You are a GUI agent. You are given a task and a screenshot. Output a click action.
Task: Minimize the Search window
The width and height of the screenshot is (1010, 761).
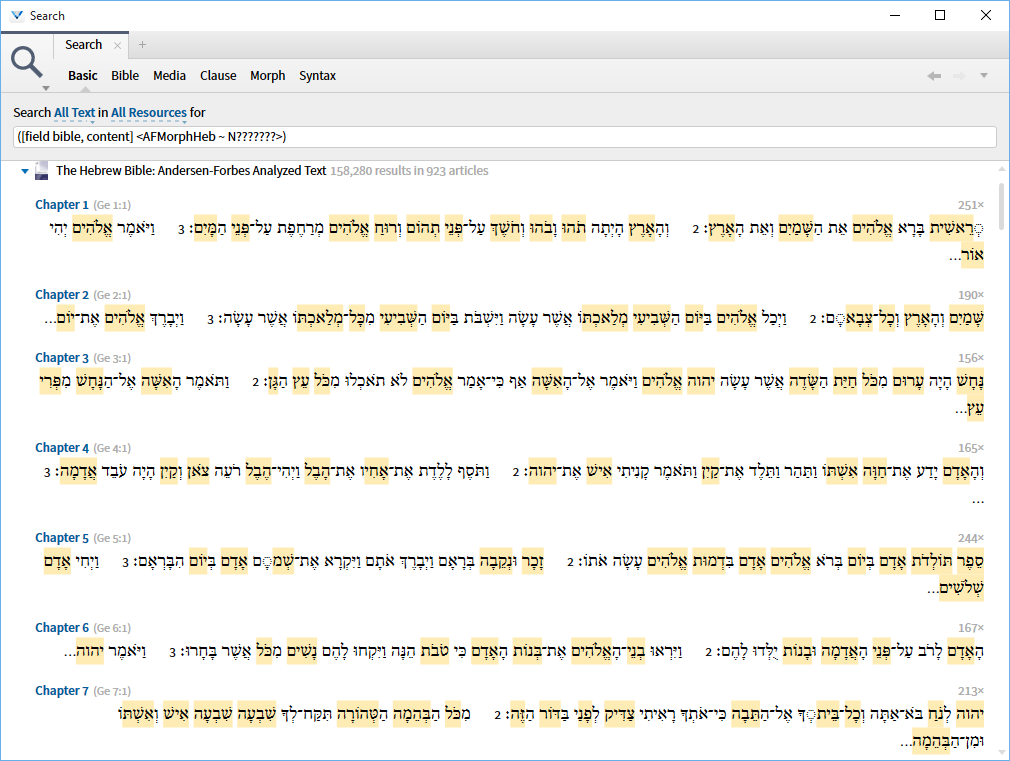point(895,15)
